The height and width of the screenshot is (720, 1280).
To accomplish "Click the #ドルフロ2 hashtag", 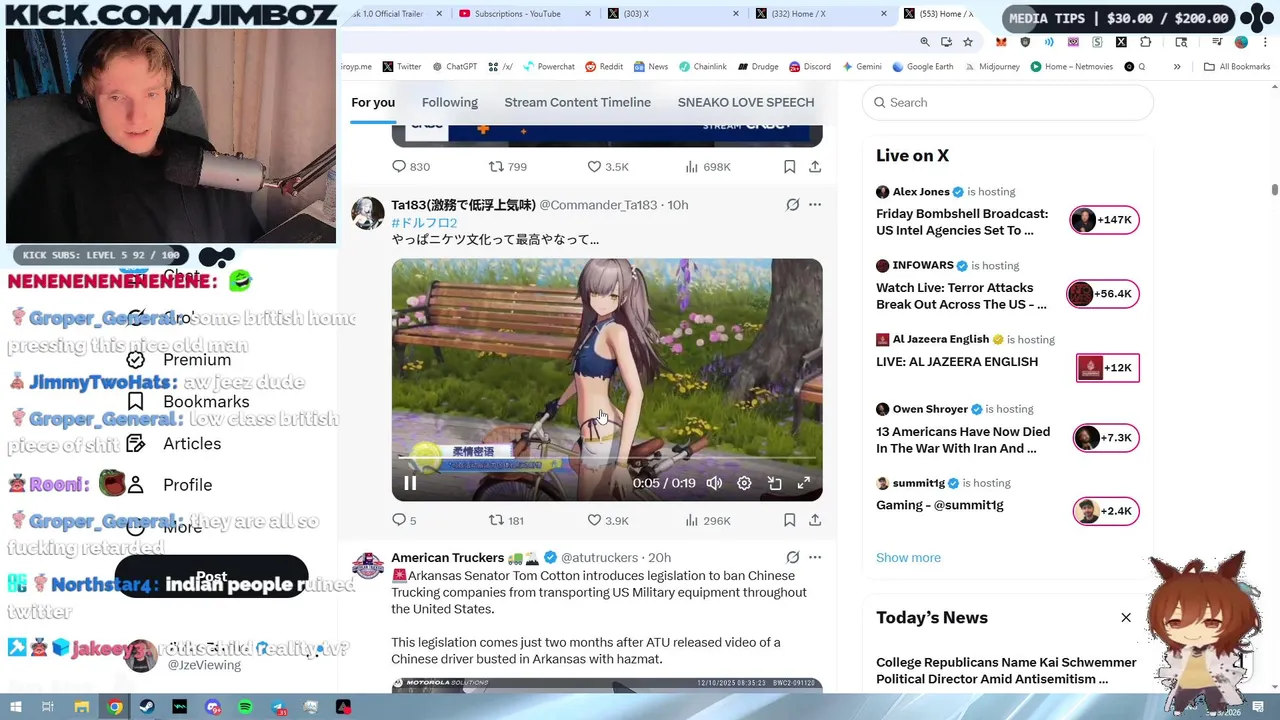I will pos(424,223).
